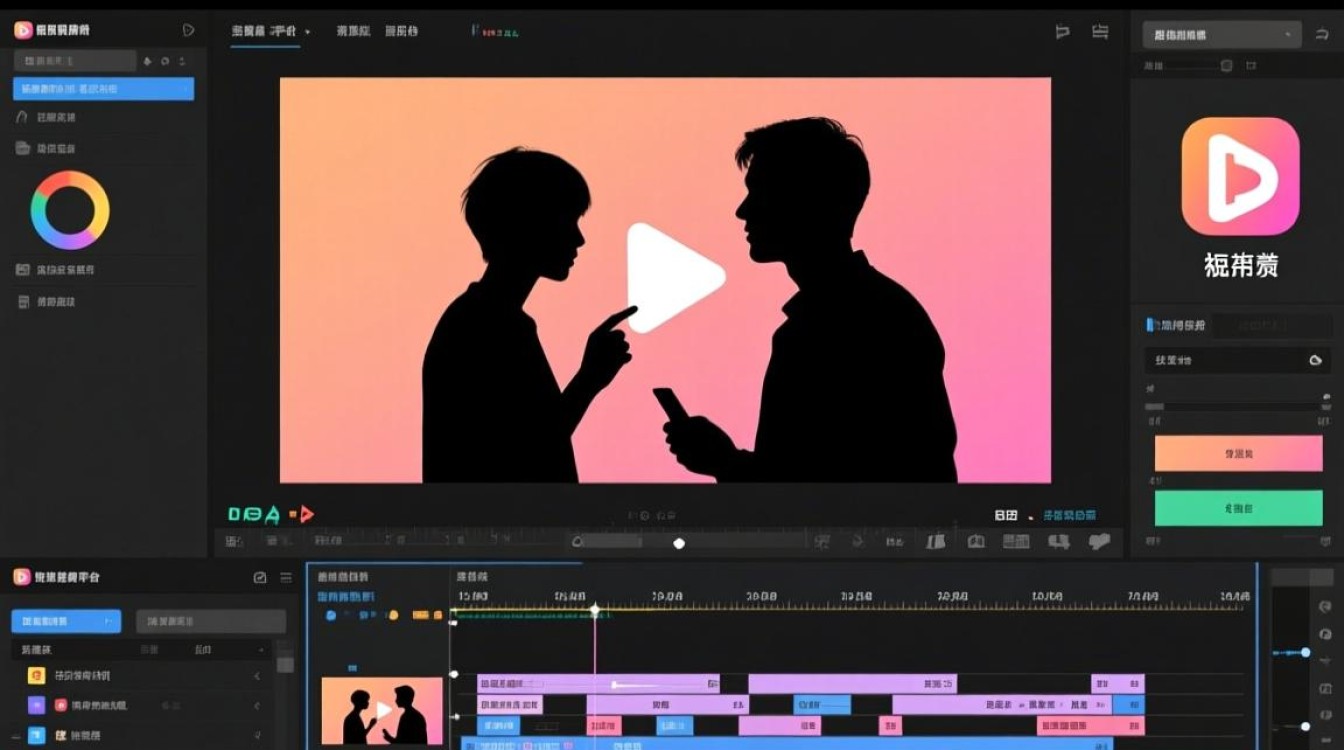
Task: Click the refresh icon beside the left search field
Action: point(165,61)
